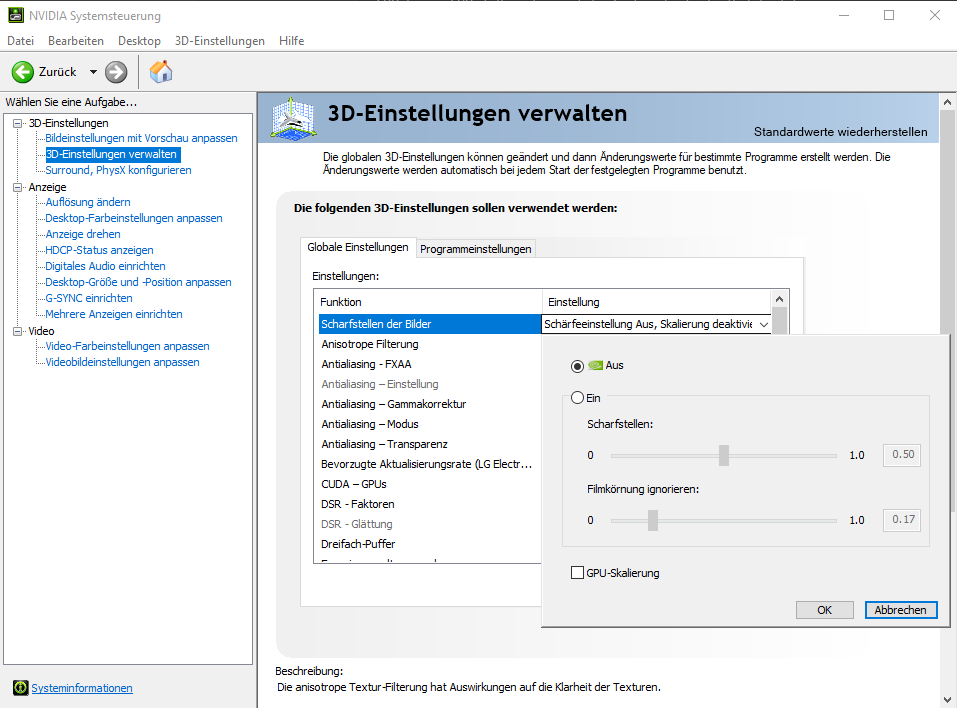Click the Filmkörnung value field 0.17
This screenshot has width=957, height=708.
point(902,520)
